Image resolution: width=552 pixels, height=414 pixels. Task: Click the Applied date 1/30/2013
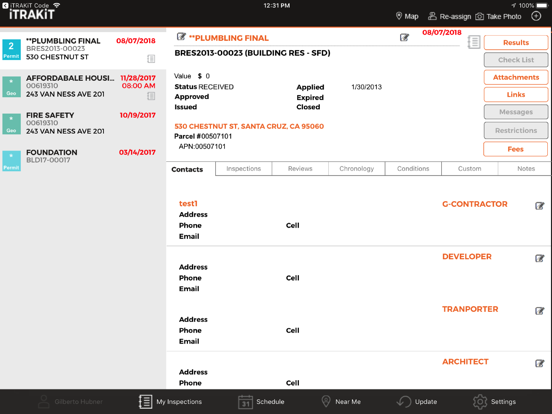[x=366, y=87]
